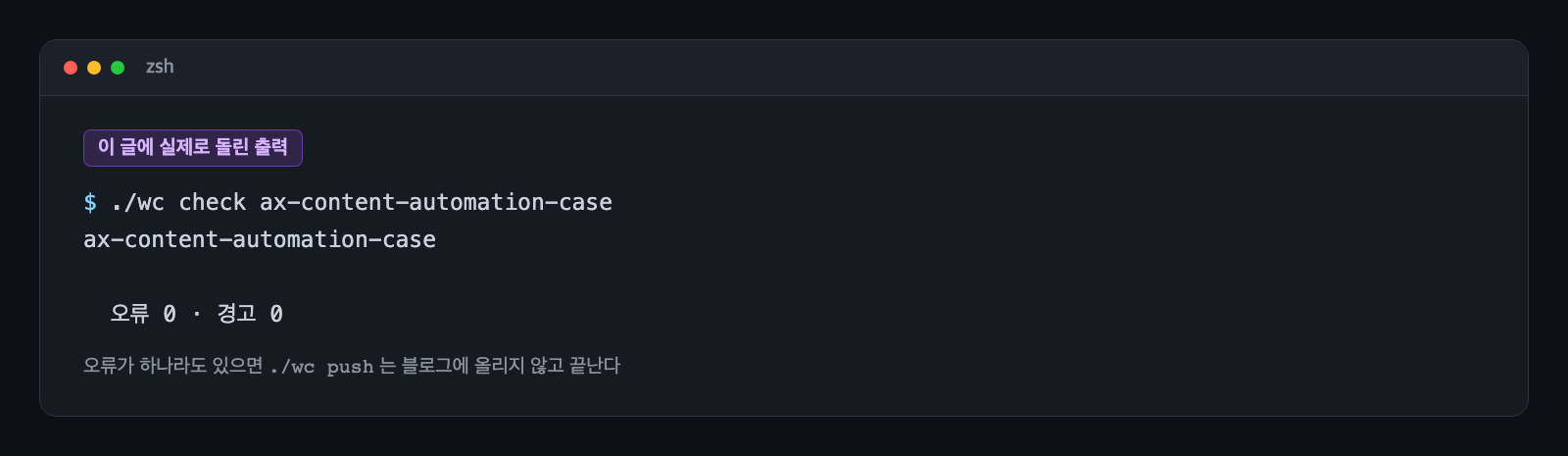This screenshot has height=456, width=1568.
Task: Click the purple '이 글에 실제로 돌린 출력' badge
Action: [193, 148]
